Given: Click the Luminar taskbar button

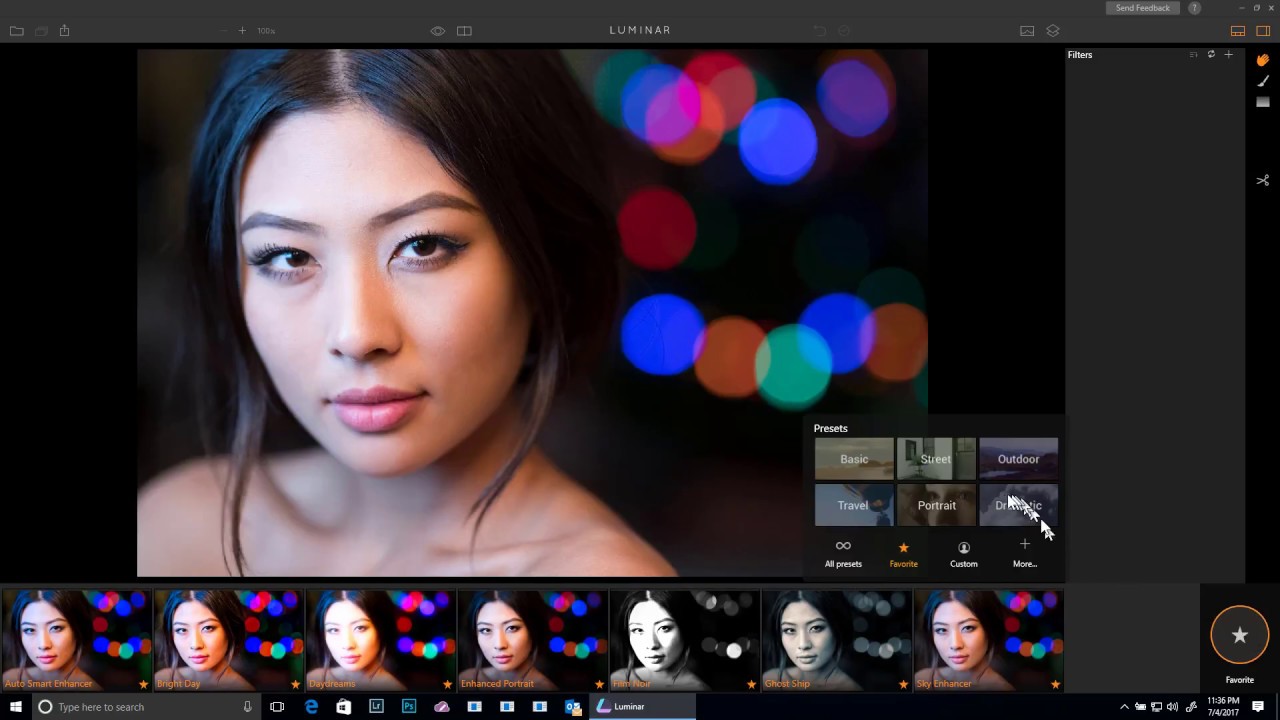Looking at the screenshot, I should (x=641, y=707).
